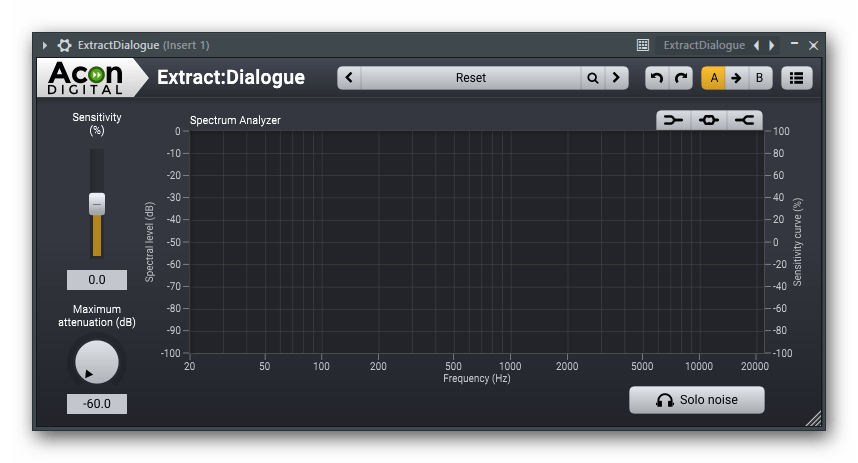Viewport: 858px width, 463px height.
Task: Select next plugin in ExtractDialogue selector
Action: pos(772,45)
